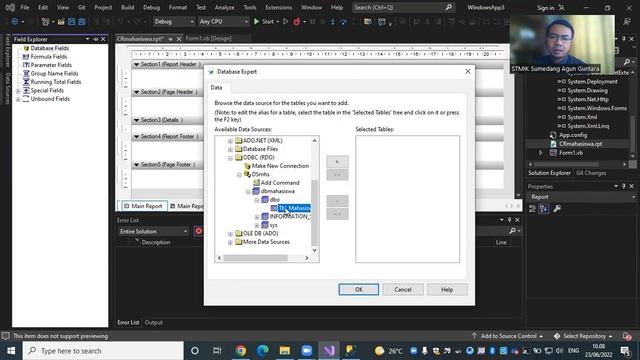Select Running Total Fields item
Screen dimensions: 640x360
[56, 82]
